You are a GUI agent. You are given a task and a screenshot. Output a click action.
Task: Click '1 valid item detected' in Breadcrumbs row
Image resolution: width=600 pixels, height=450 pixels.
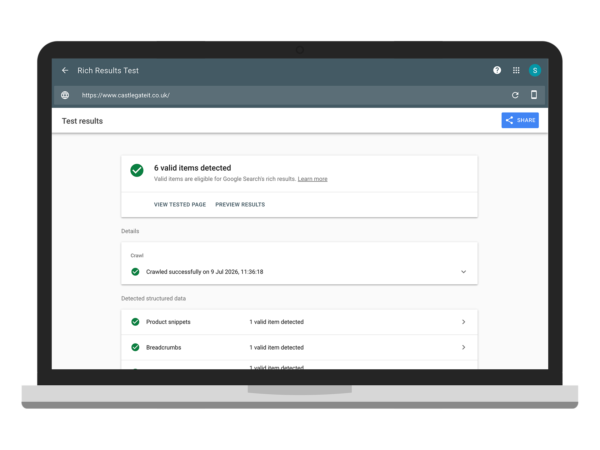(x=277, y=347)
